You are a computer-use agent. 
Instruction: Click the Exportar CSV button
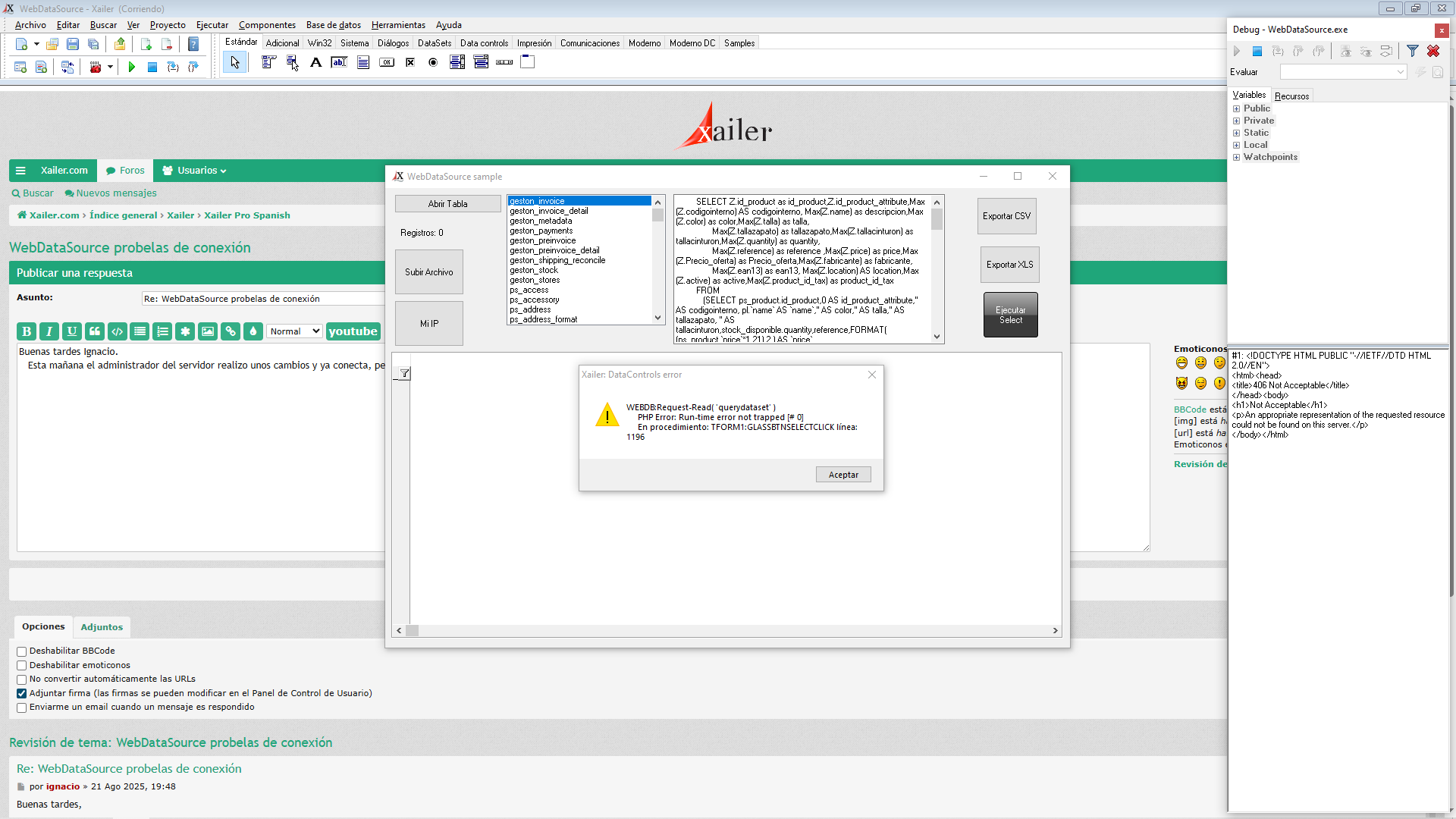pyautogui.click(x=1006, y=216)
